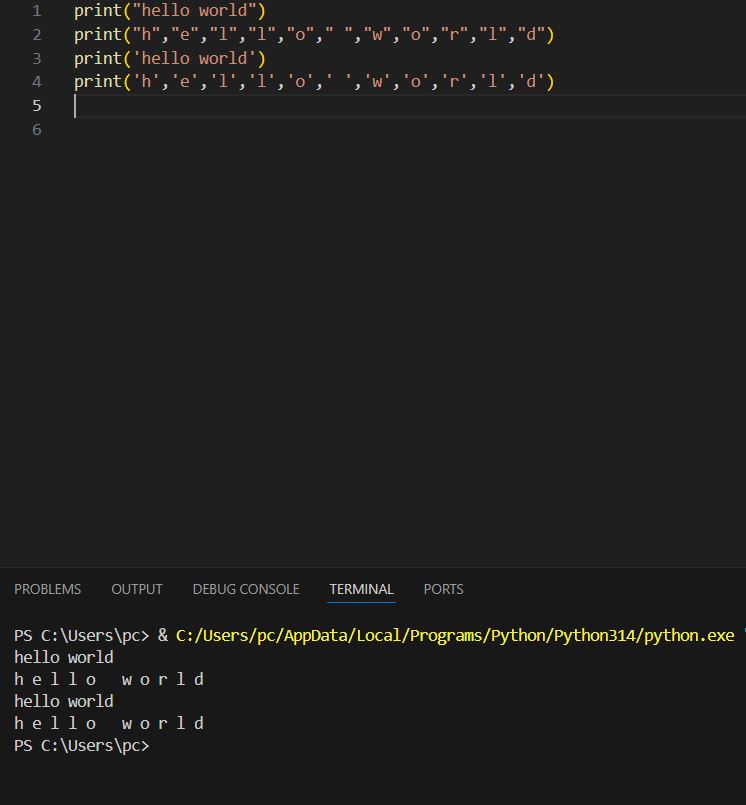Click the last spaced-out hello world output
The image size is (746, 805).
tap(109, 723)
